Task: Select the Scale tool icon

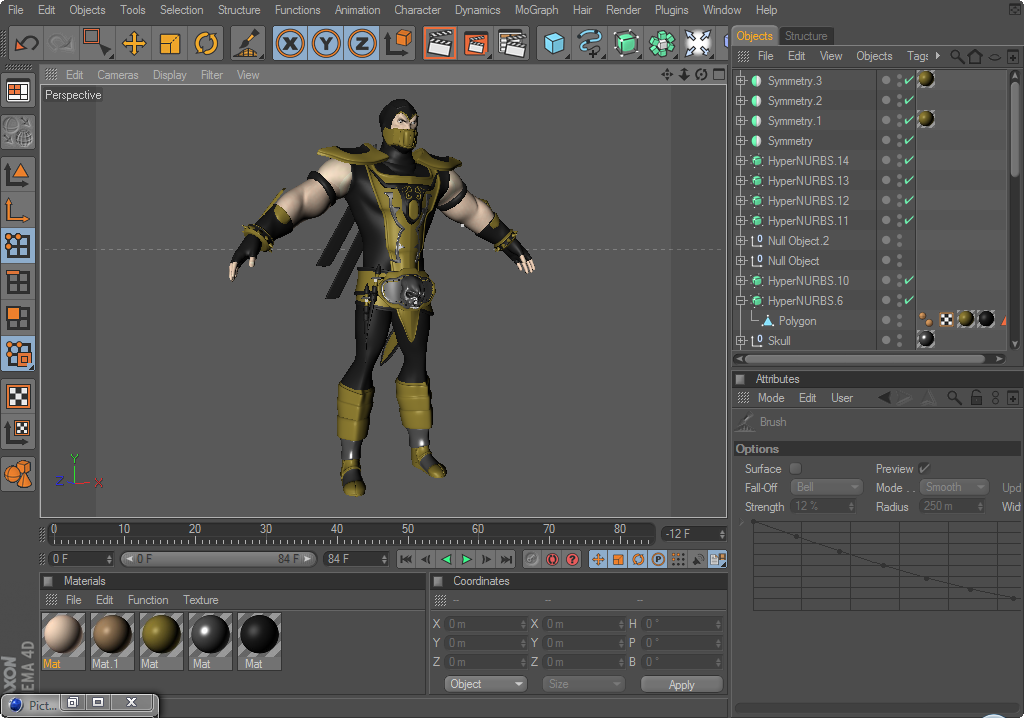Action: 170,44
